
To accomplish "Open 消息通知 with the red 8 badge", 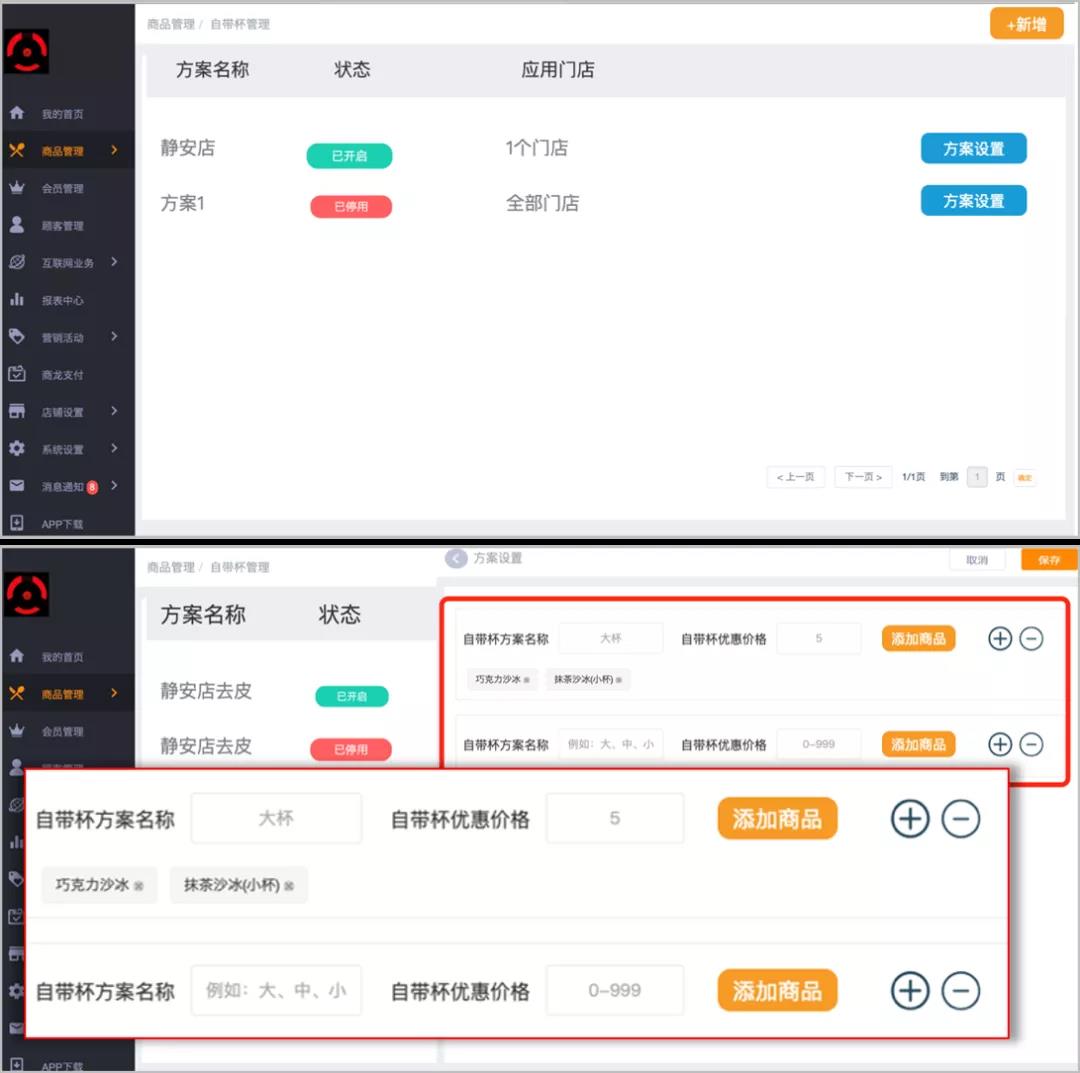I will 62,486.
